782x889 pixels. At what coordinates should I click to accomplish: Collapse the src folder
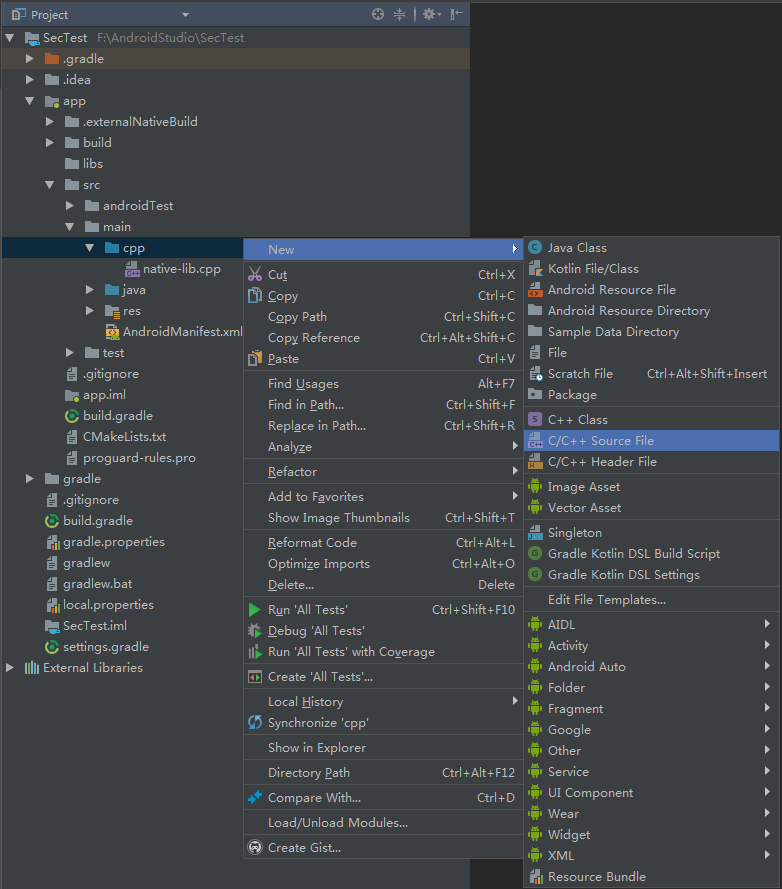coord(50,185)
